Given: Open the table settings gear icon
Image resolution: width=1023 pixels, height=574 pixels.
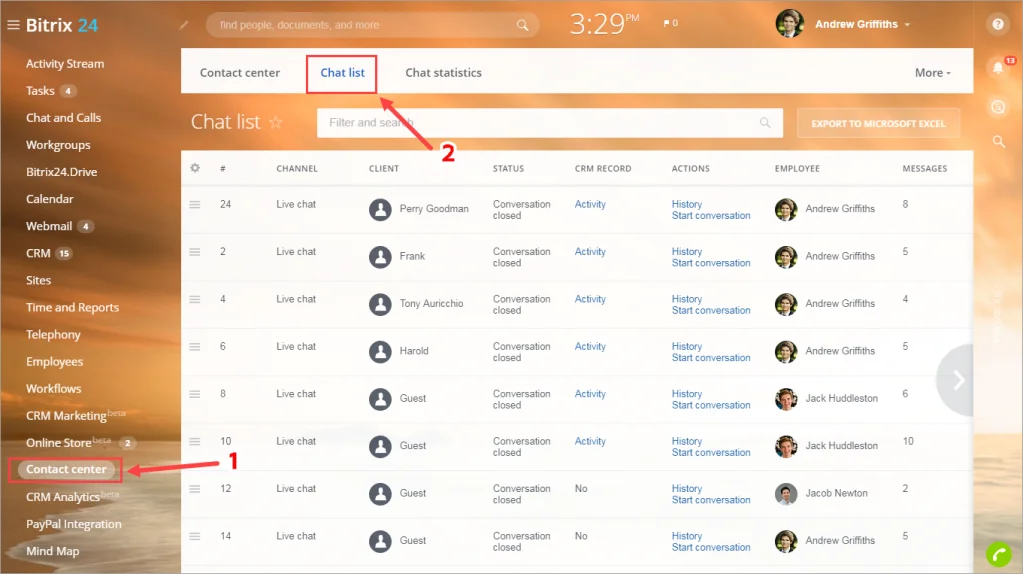Looking at the screenshot, I should 195,168.
